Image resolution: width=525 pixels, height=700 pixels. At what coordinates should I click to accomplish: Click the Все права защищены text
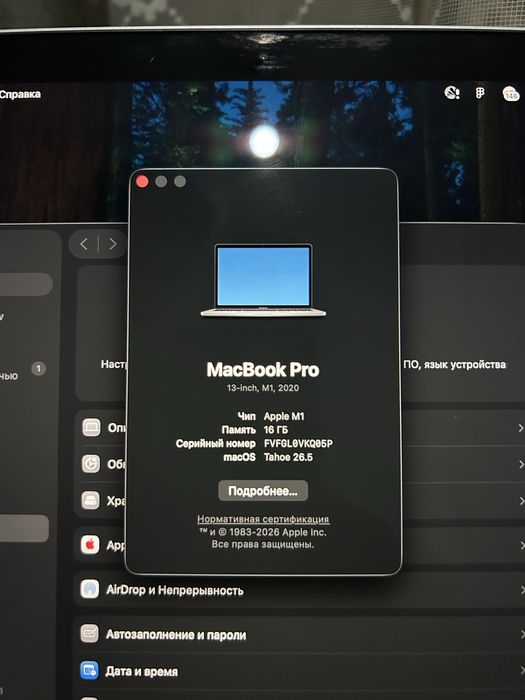pos(262,545)
